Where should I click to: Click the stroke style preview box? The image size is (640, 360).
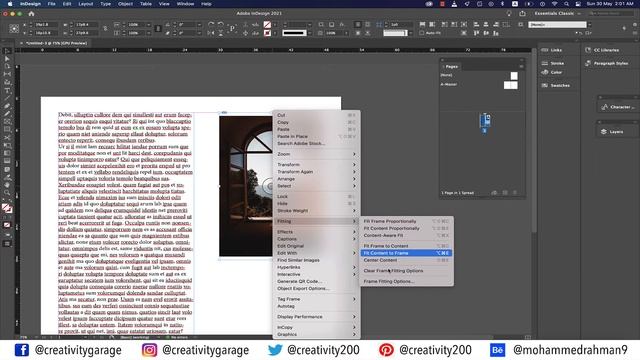coord(294,33)
